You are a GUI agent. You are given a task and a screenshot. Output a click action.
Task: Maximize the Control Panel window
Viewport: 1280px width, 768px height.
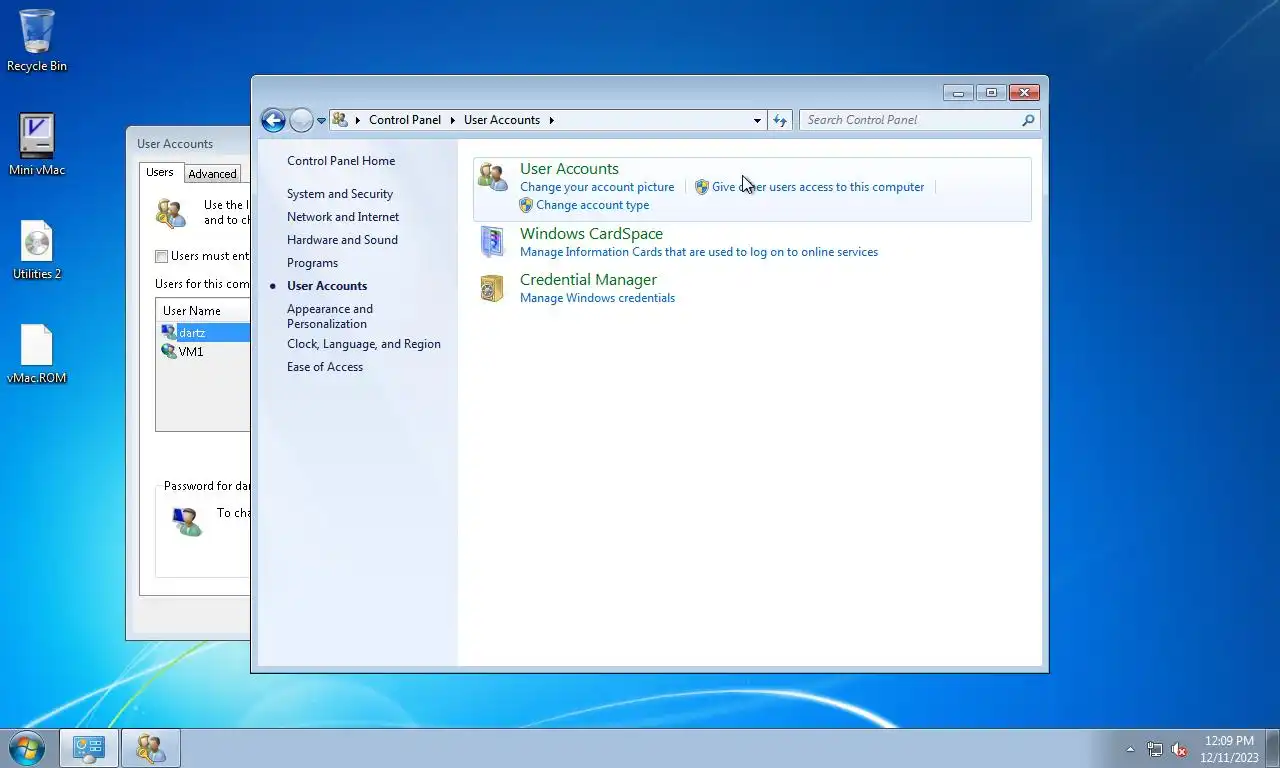point(991,93)
